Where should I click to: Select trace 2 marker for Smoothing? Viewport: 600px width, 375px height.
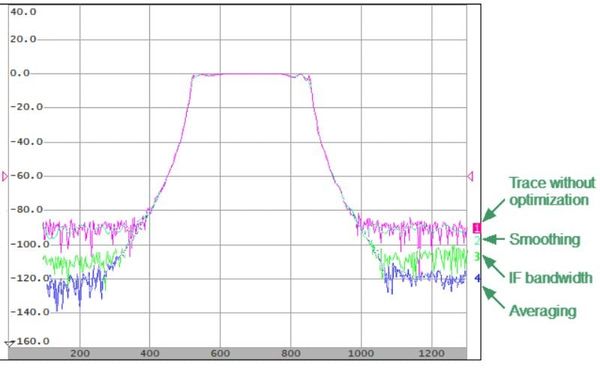[477, 241]
